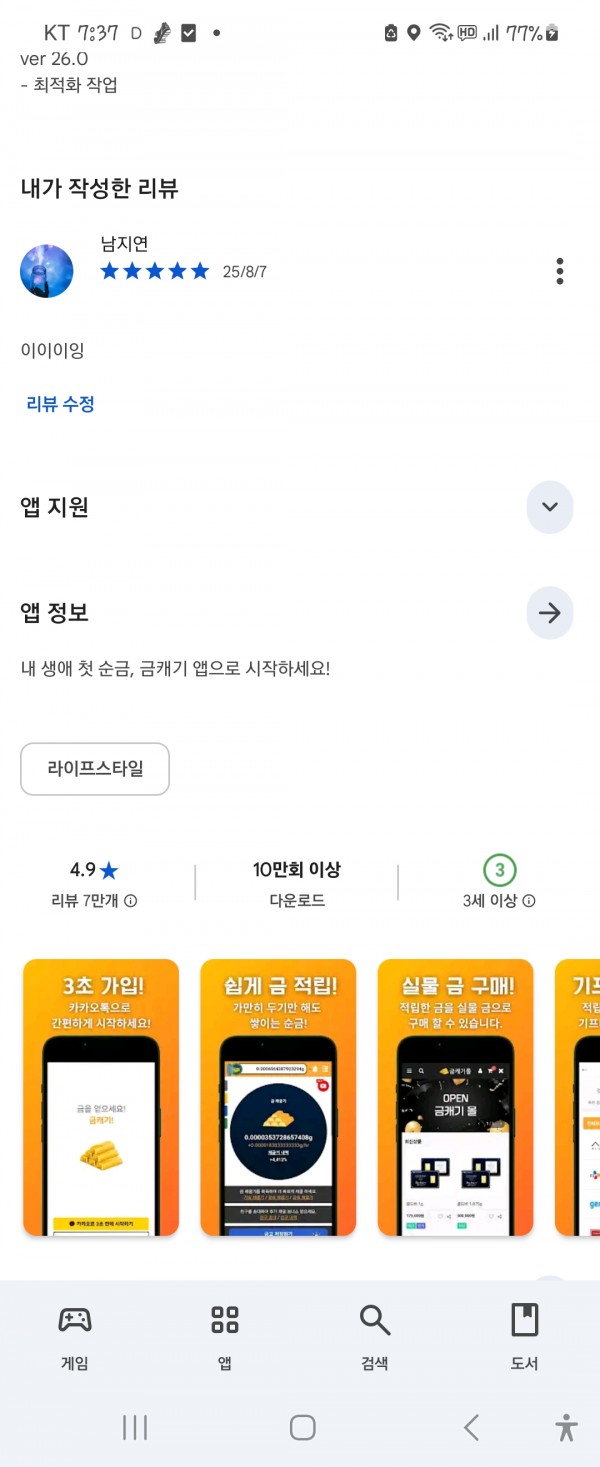Tap the 리뷰 수정 link
The image size is (600, 1467).
61,404
